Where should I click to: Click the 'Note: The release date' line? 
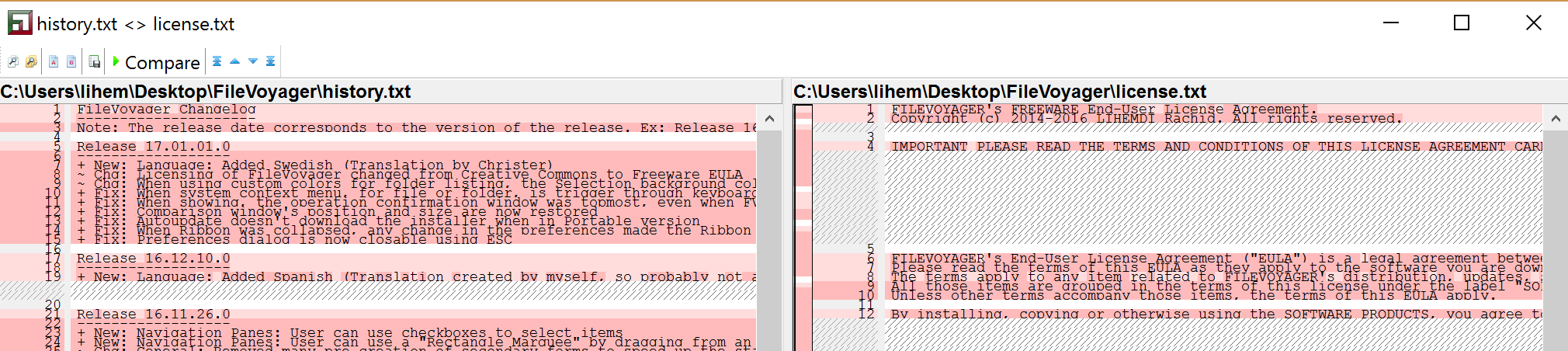click(x=416, y=127)
